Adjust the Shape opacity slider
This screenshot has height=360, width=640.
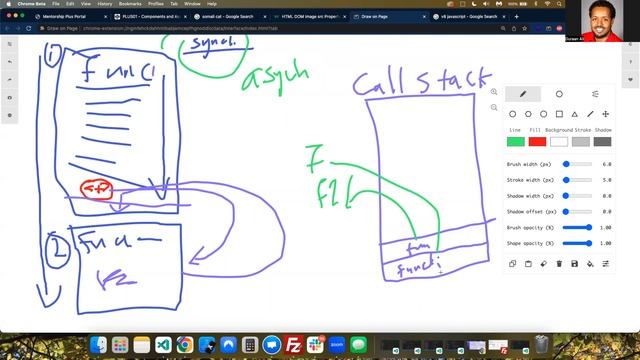577,243
